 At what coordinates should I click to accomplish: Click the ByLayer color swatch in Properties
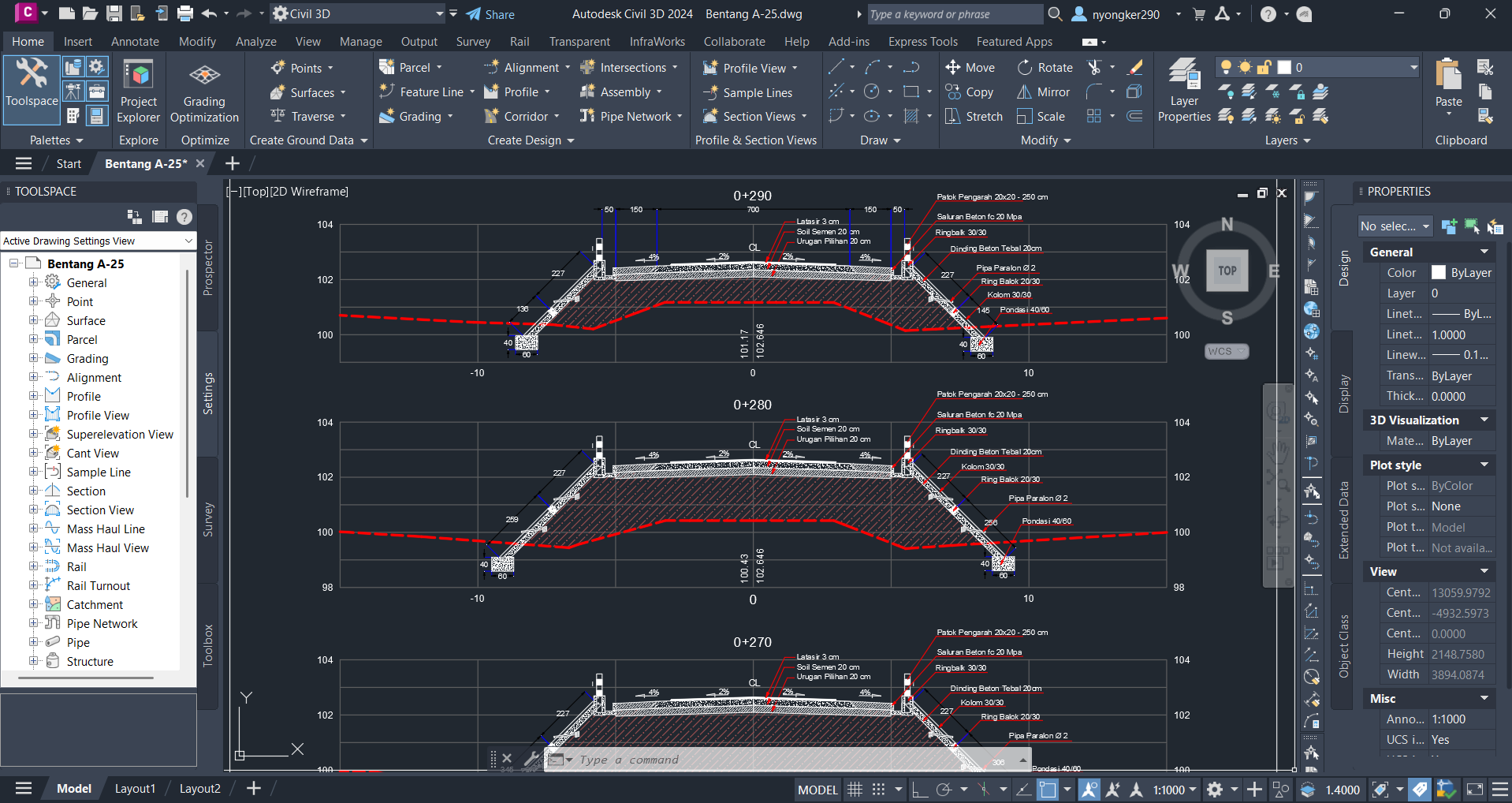tap(1439, 273)
